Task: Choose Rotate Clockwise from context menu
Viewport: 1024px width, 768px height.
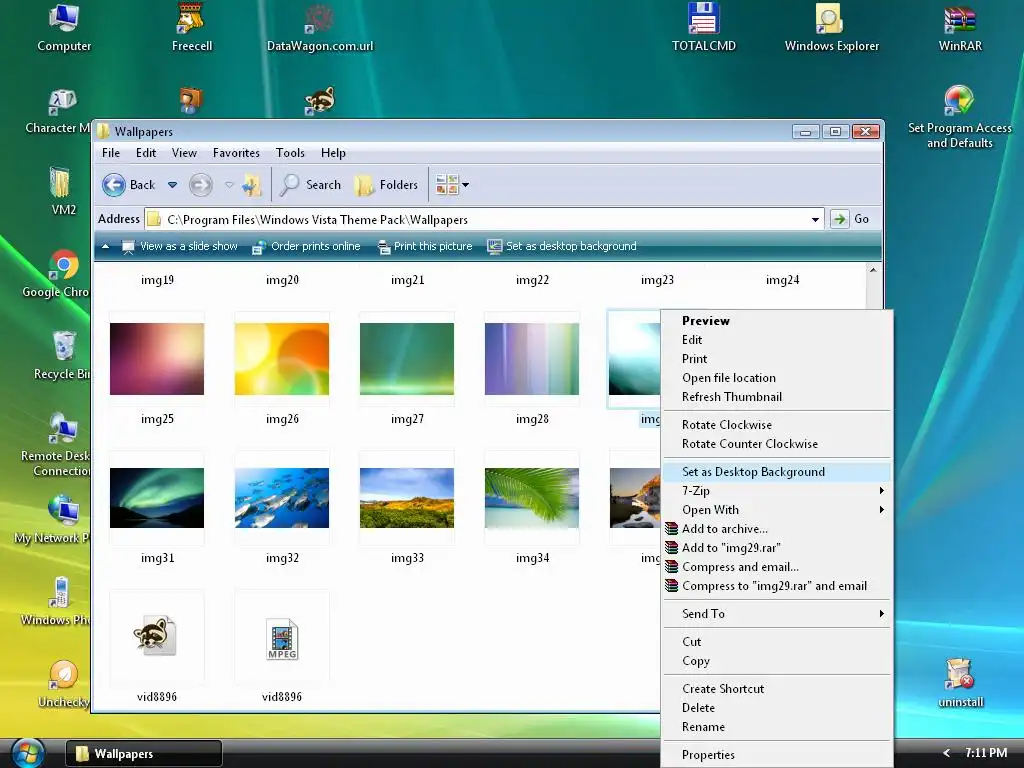Action: [776, 424]
